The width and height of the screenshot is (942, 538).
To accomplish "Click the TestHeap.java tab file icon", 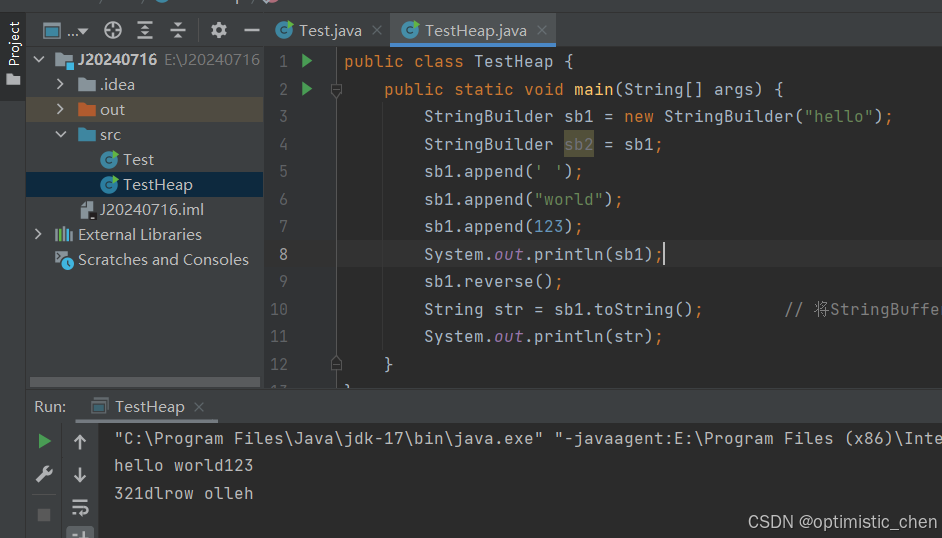I will (410, 30).
